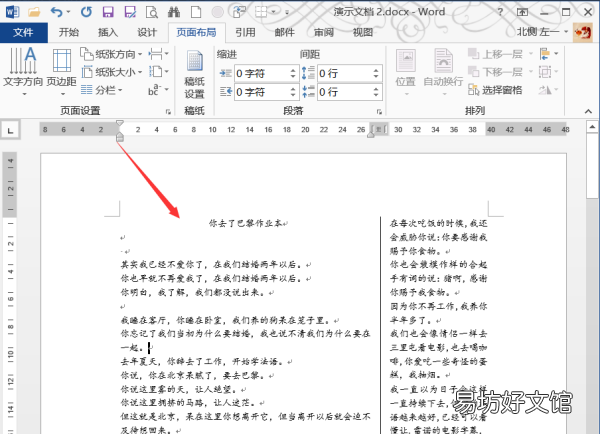600x434 pixels.
Task: Switch to the 引用 tab
Action: click(x=245, y=33)
